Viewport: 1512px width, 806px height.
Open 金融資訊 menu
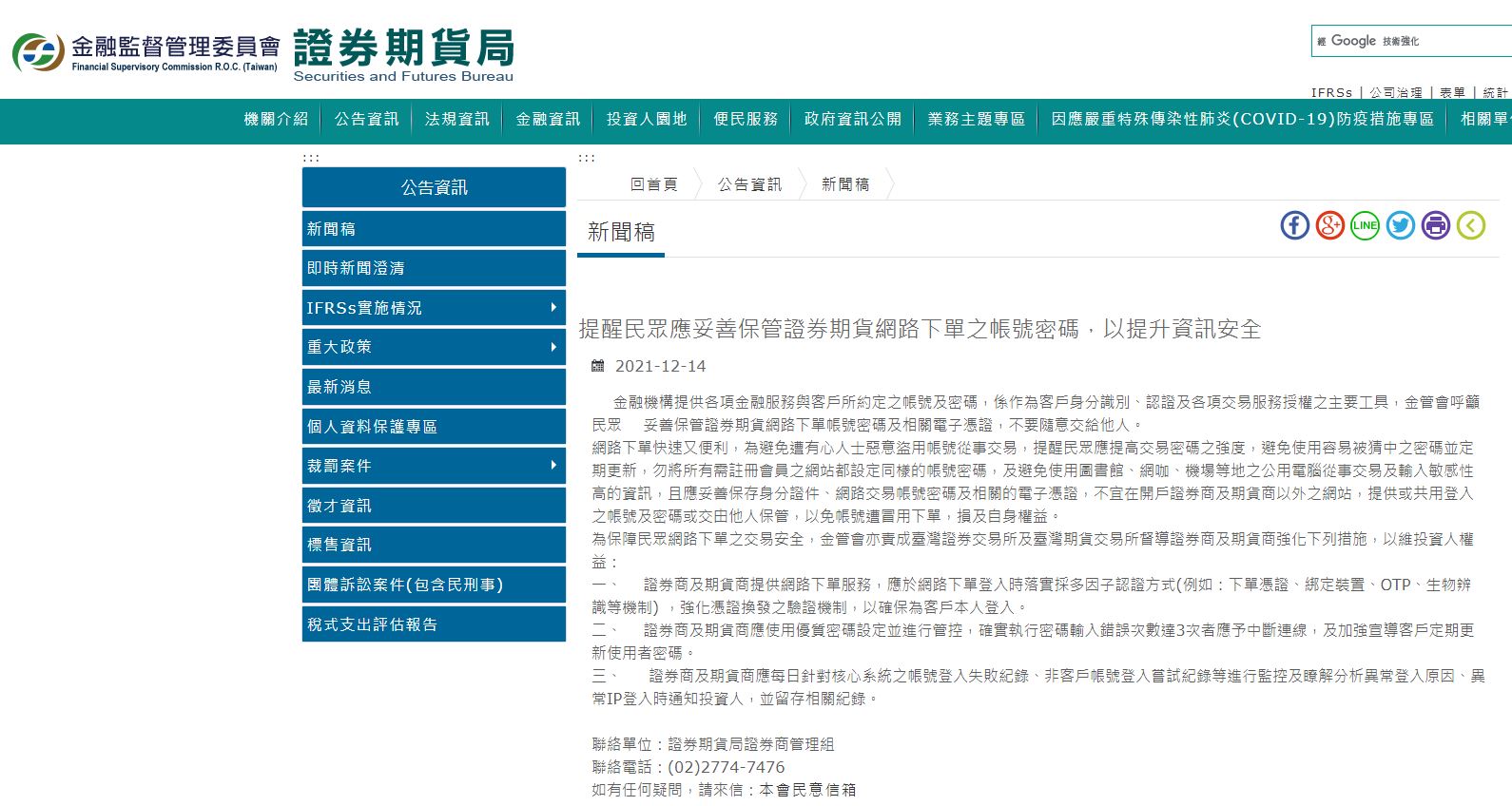pos(548,119)
